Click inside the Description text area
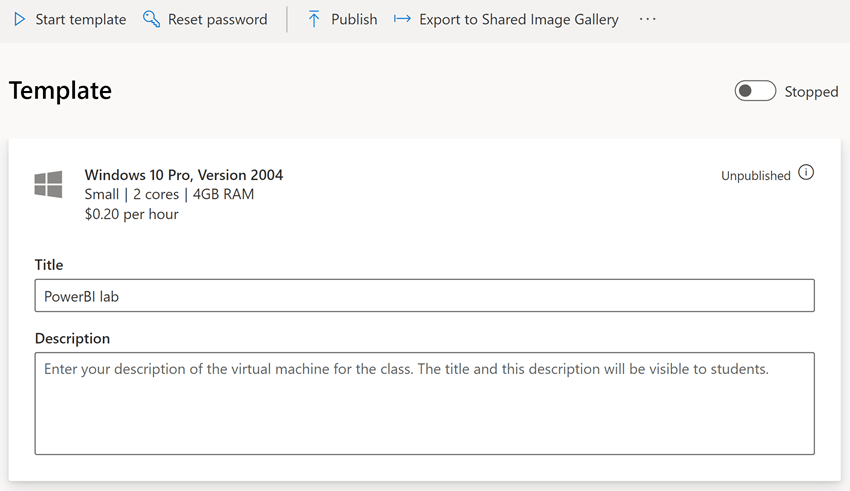Viewport: 850px width, 491px height. point(424,403)
